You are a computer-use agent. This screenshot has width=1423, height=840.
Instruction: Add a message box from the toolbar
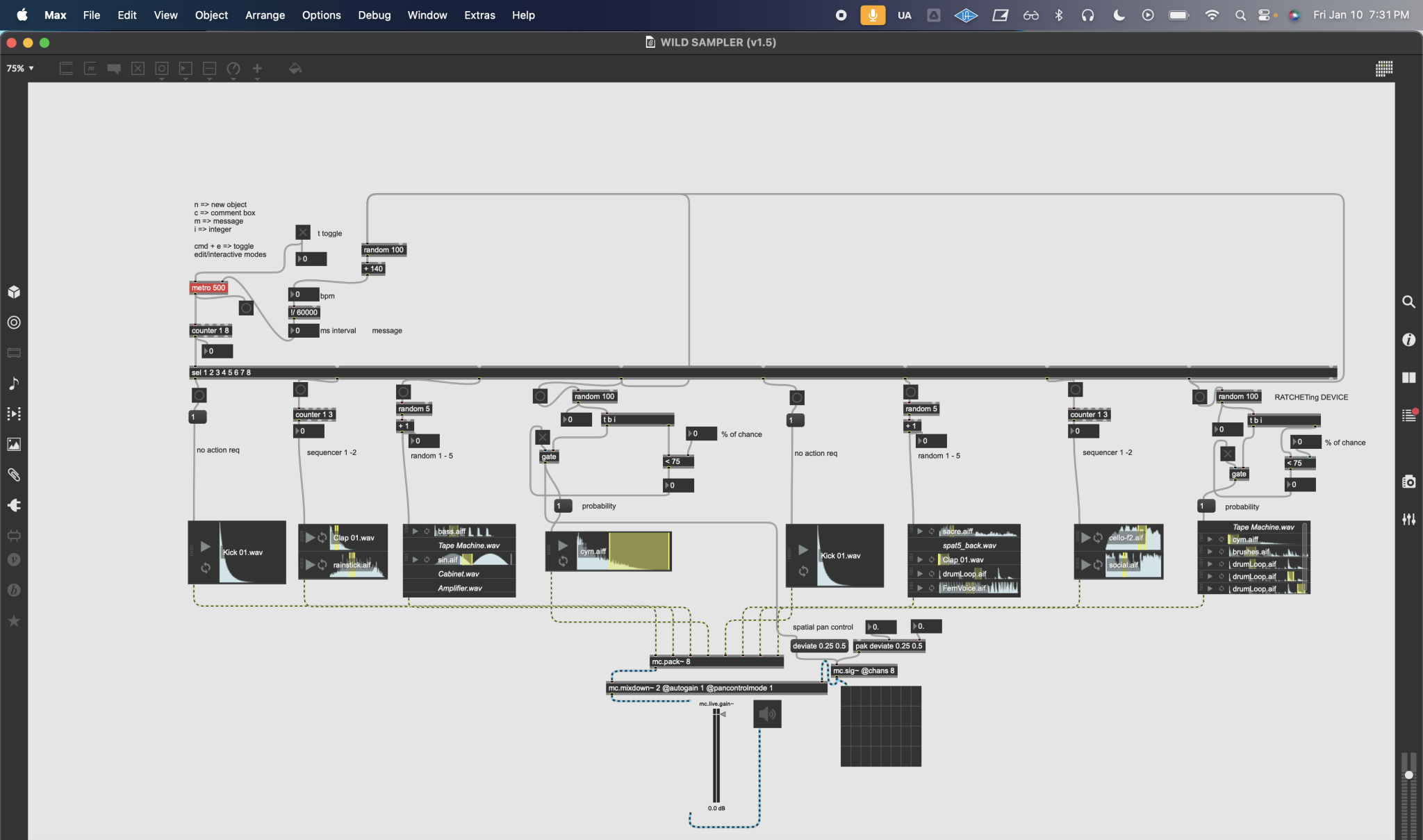pyautogui.click(x=90, y=68)
